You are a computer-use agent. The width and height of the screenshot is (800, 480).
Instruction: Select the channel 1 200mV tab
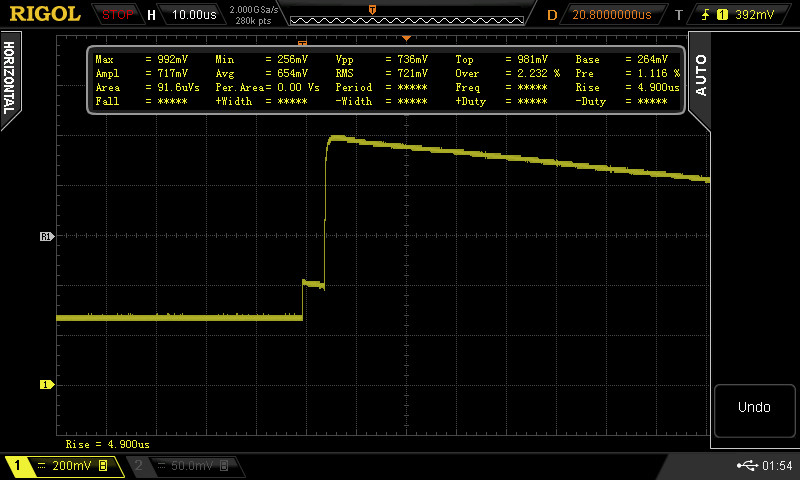[60, 466]
